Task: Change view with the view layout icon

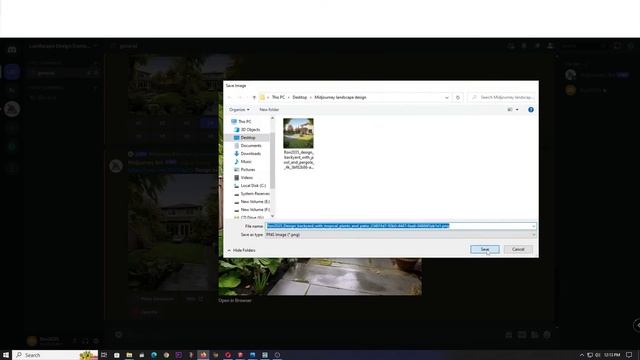Action: 510,110
